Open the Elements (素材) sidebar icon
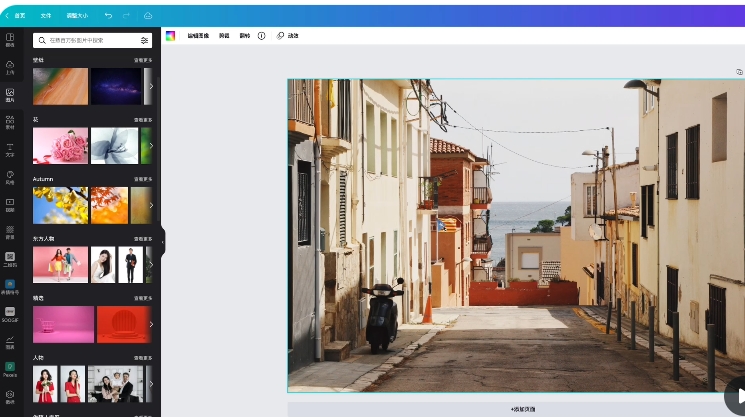 [x=10, y=123]
